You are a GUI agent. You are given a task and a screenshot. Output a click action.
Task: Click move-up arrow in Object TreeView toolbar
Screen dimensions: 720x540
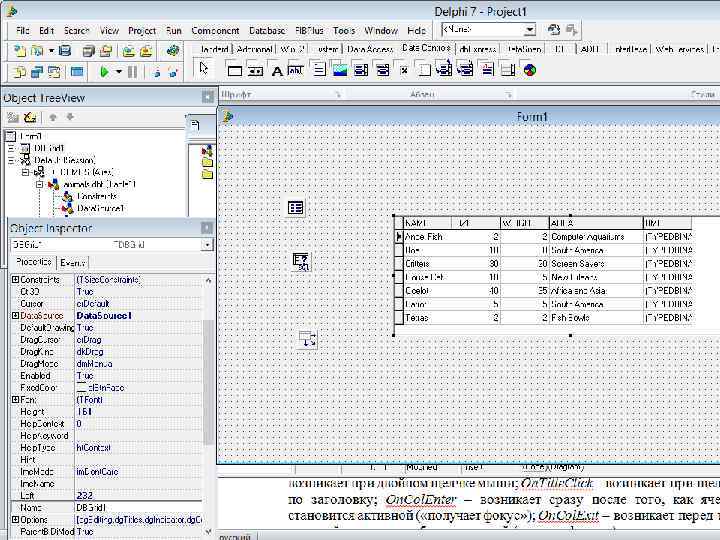click(x=53, y=117)
